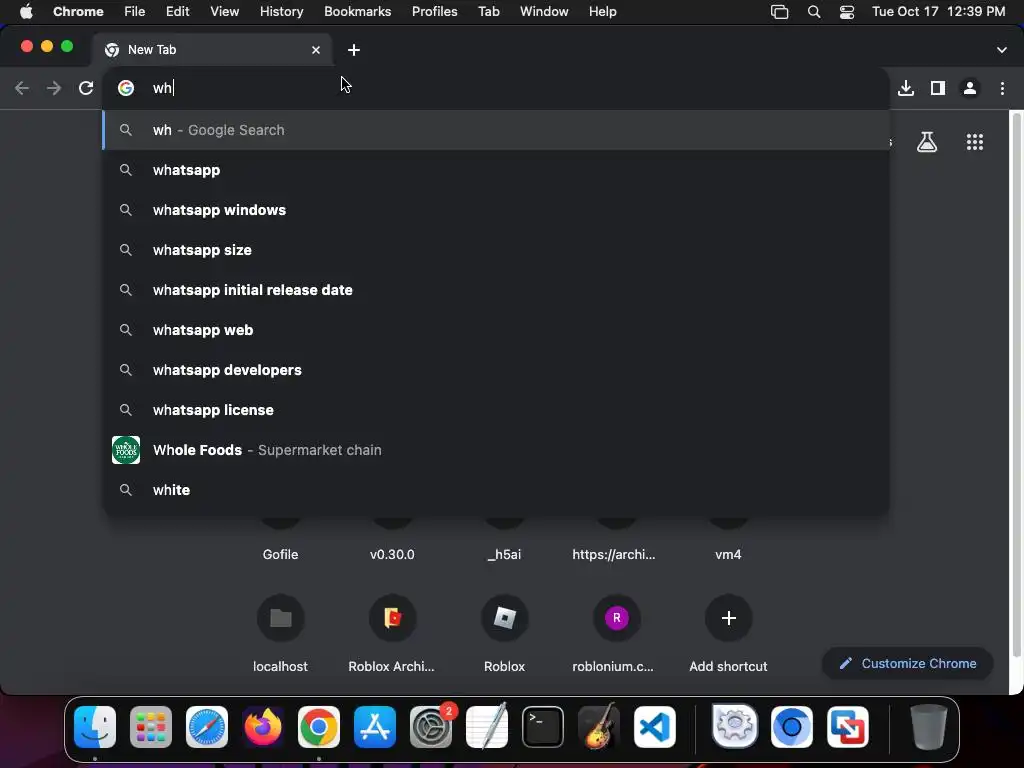Open Firefox from the Dock
1024x768 pixels.
(263, 726)
